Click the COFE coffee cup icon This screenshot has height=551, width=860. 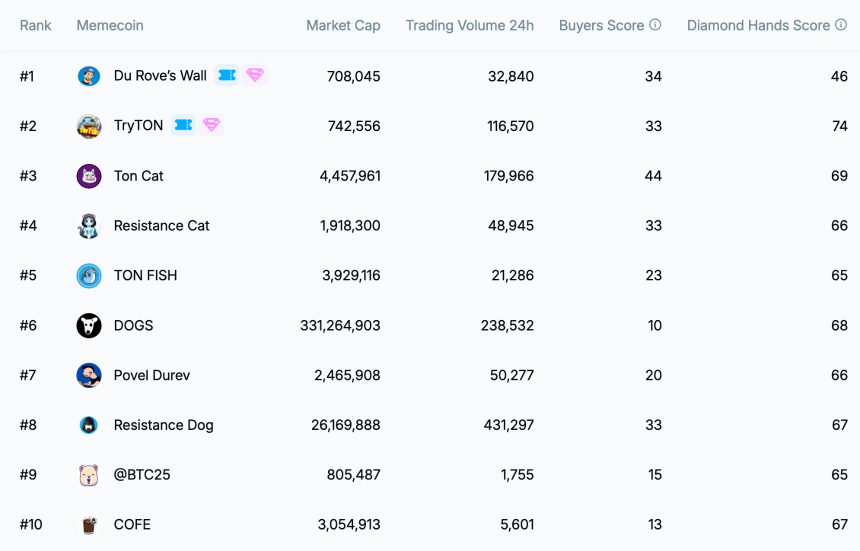(x=89, y=525)
